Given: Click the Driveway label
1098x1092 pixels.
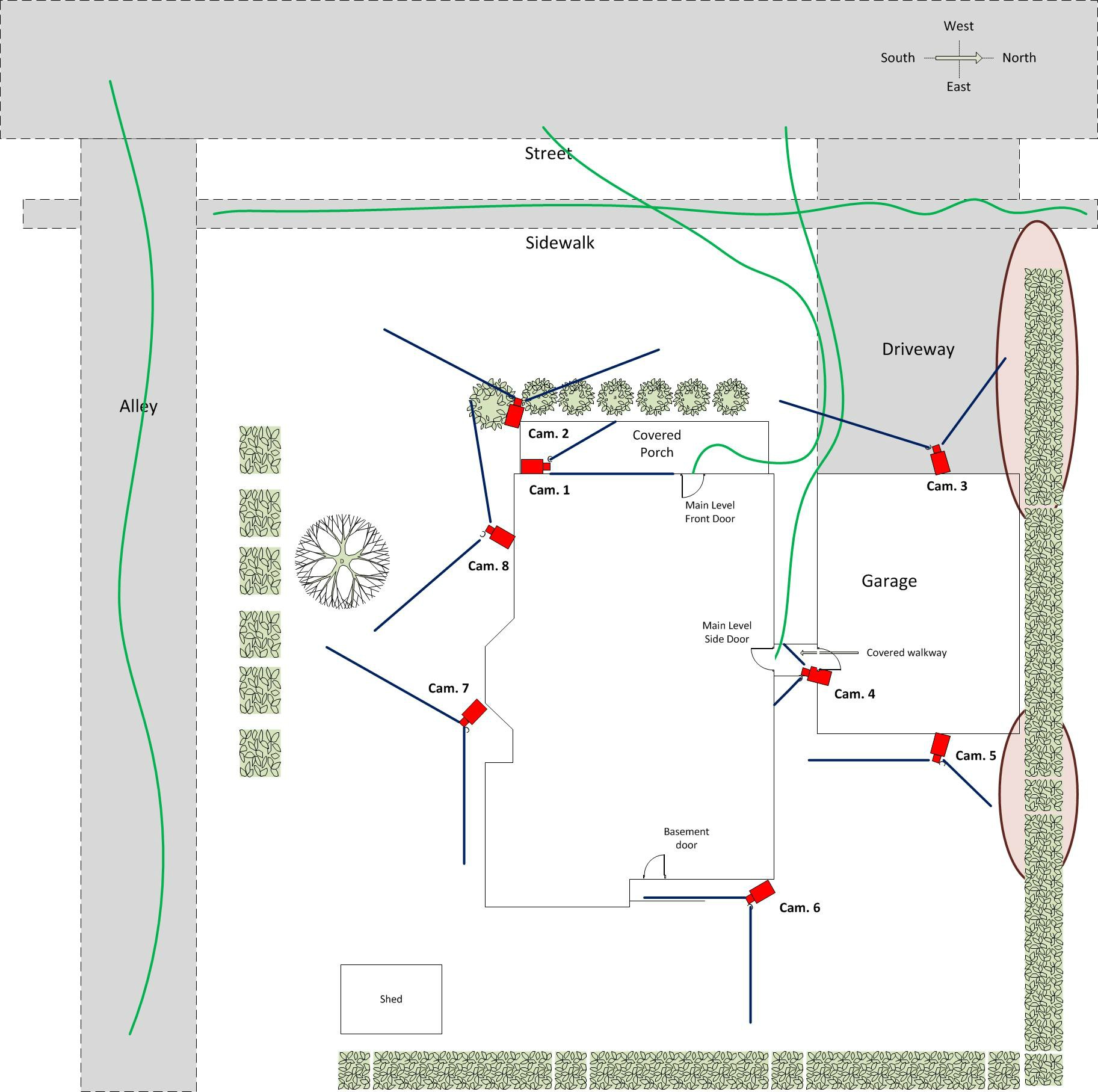Looking at the screenshot, I should [918, 349].
